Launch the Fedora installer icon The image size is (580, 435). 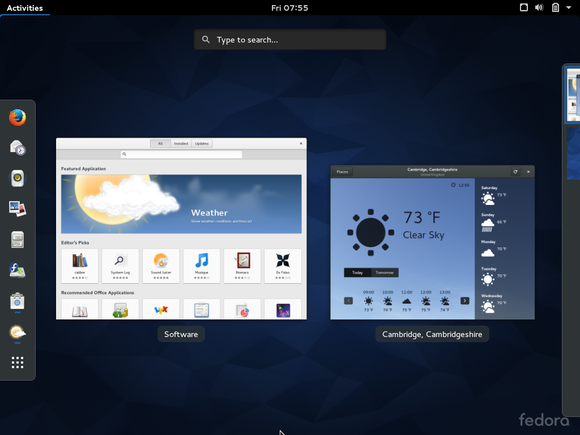pyautogui.click(x=17, y=270)
